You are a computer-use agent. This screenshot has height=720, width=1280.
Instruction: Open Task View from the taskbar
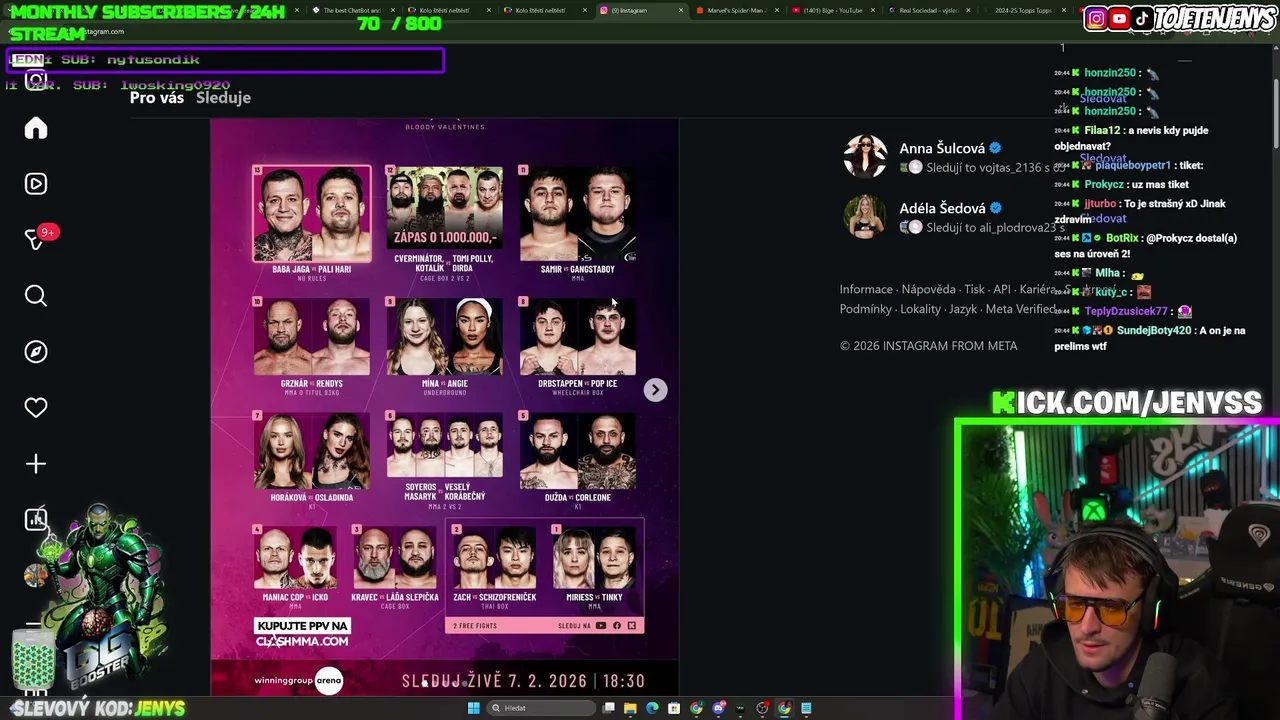608,708
